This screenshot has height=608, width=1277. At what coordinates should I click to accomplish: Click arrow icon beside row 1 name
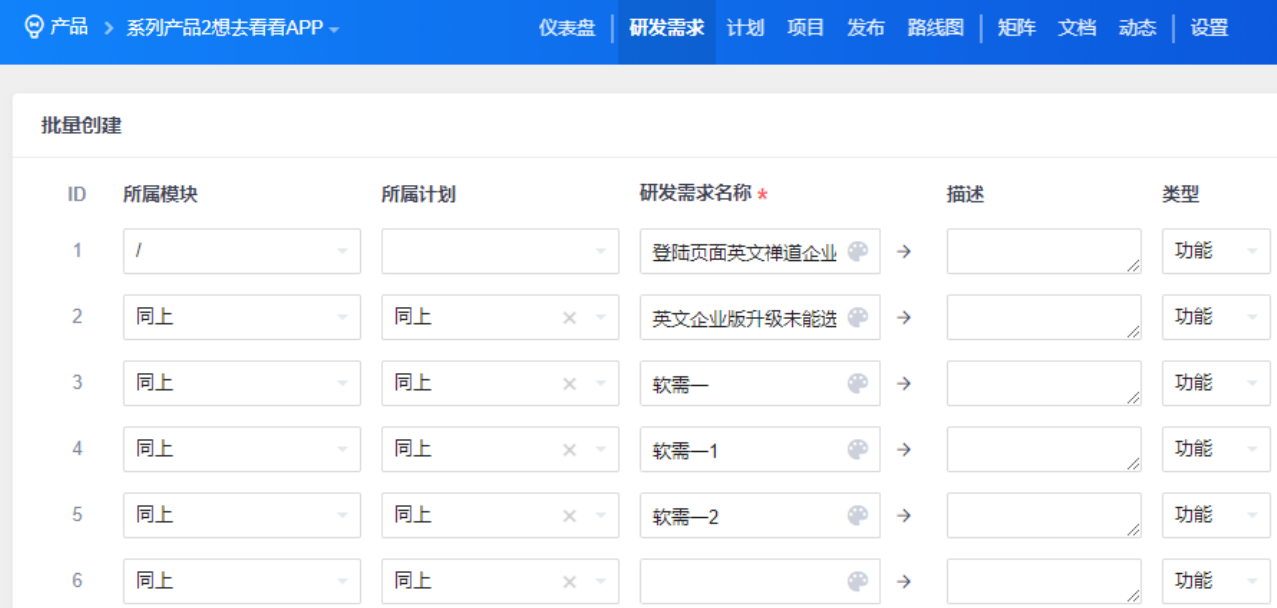coord(903,252)
